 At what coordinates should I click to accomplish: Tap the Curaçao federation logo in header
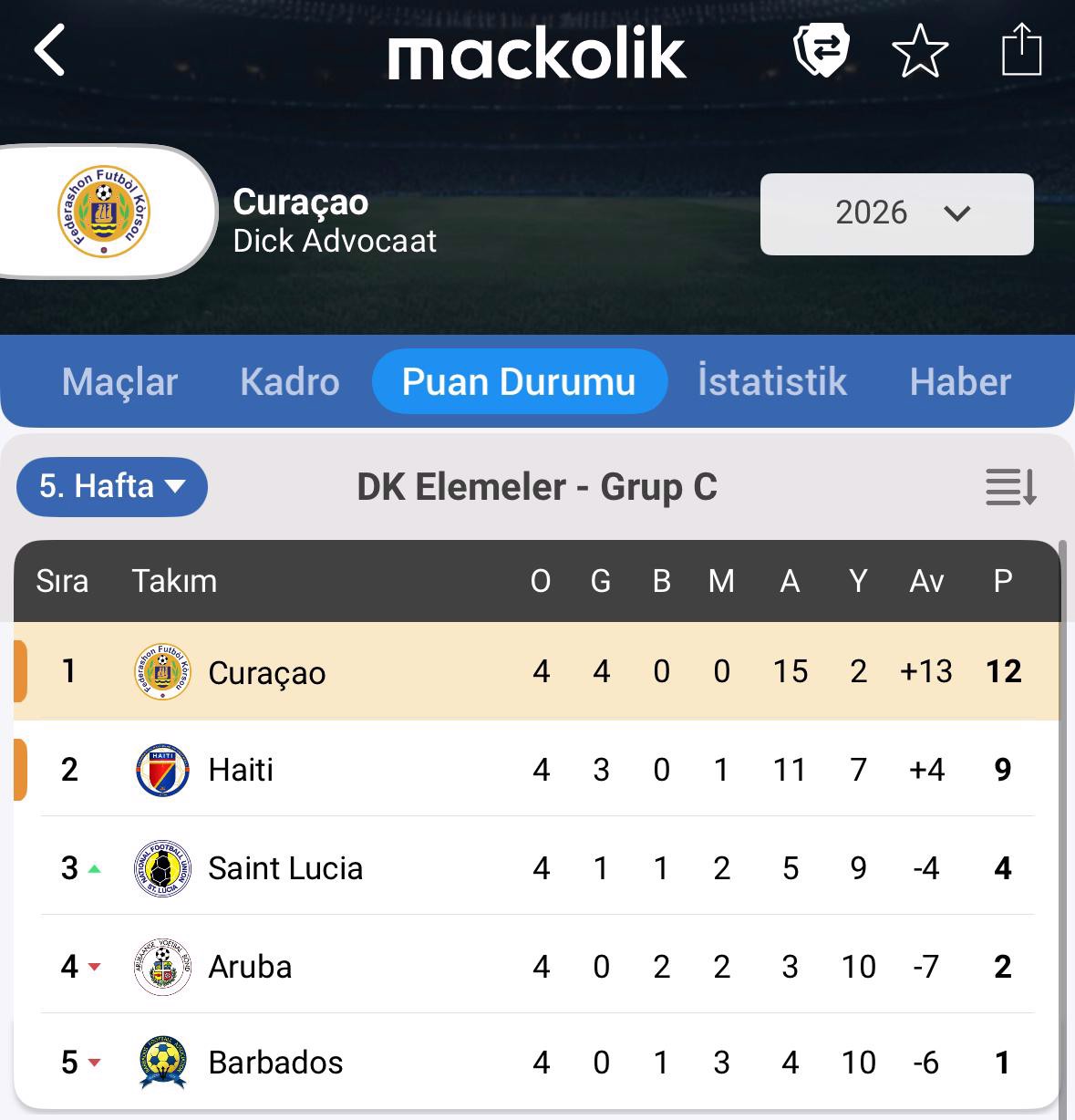104,212
